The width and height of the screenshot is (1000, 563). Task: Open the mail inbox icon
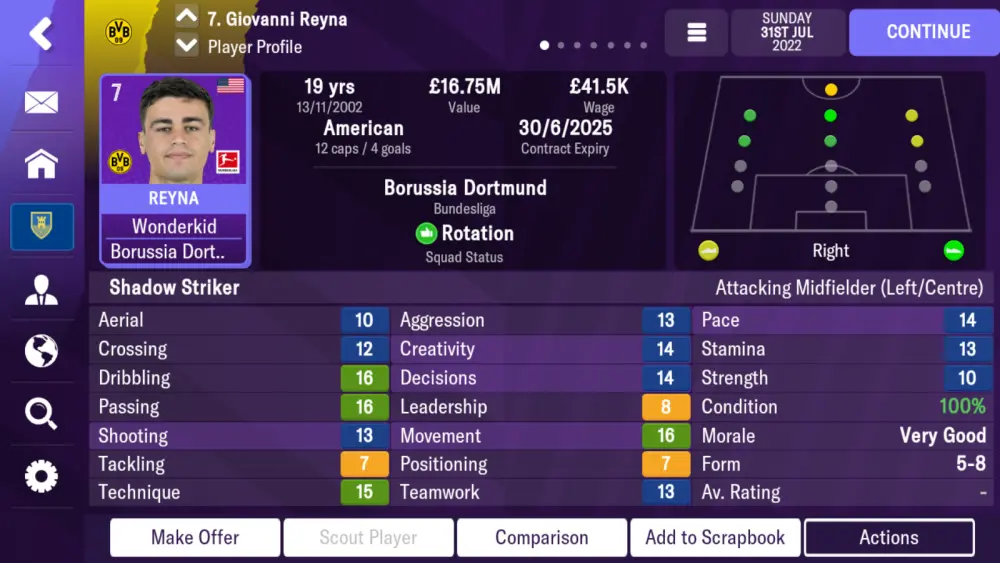(x=41, y=101)
